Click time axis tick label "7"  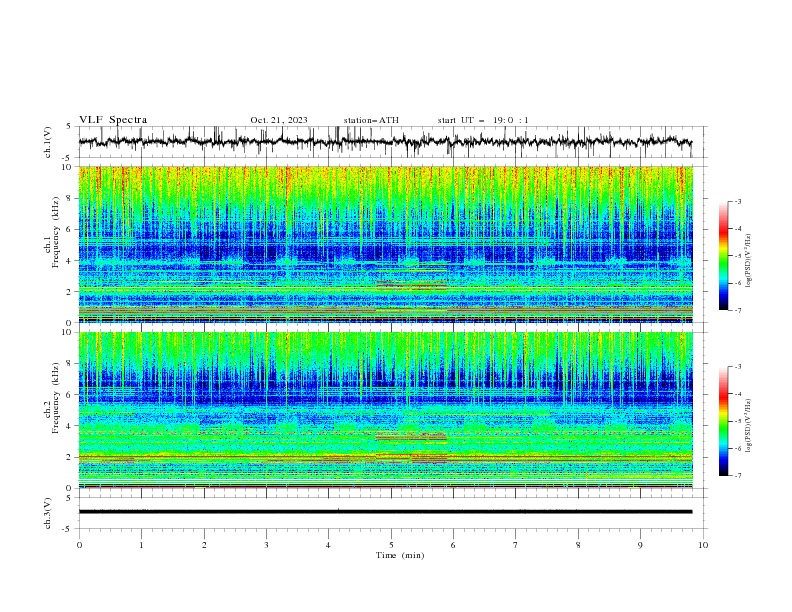tap(516, 545)
